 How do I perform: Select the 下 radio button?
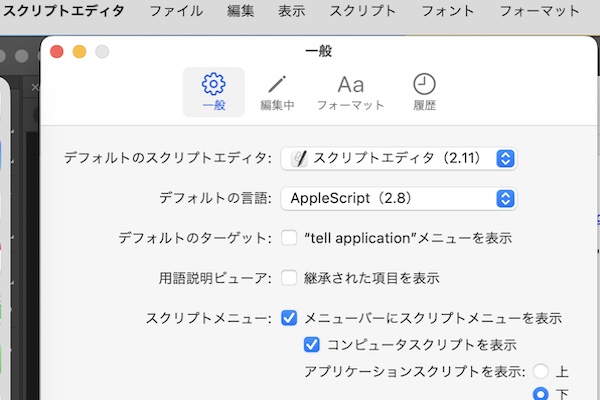coord(541,393)
